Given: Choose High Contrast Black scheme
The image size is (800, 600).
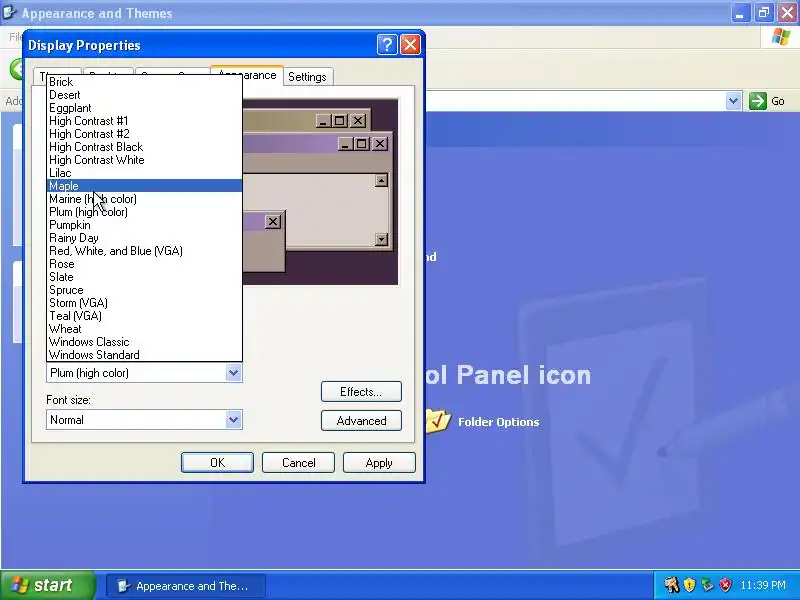Looking at the screenshot, I should click(144, 147).
